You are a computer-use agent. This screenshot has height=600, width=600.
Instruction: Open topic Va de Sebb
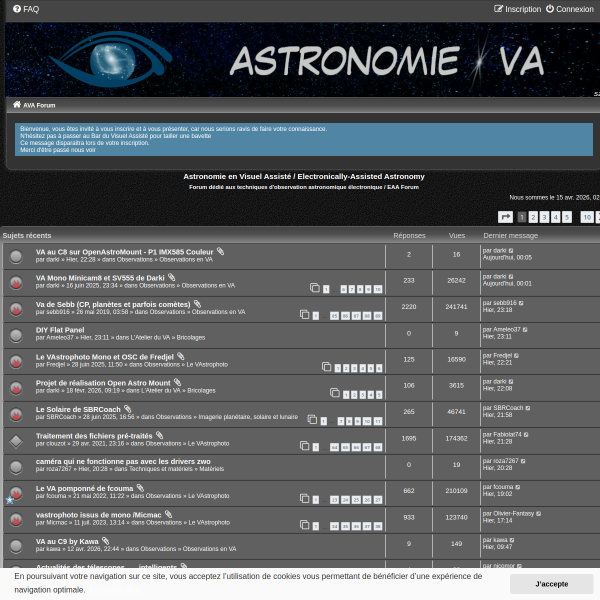coord(113,304)
